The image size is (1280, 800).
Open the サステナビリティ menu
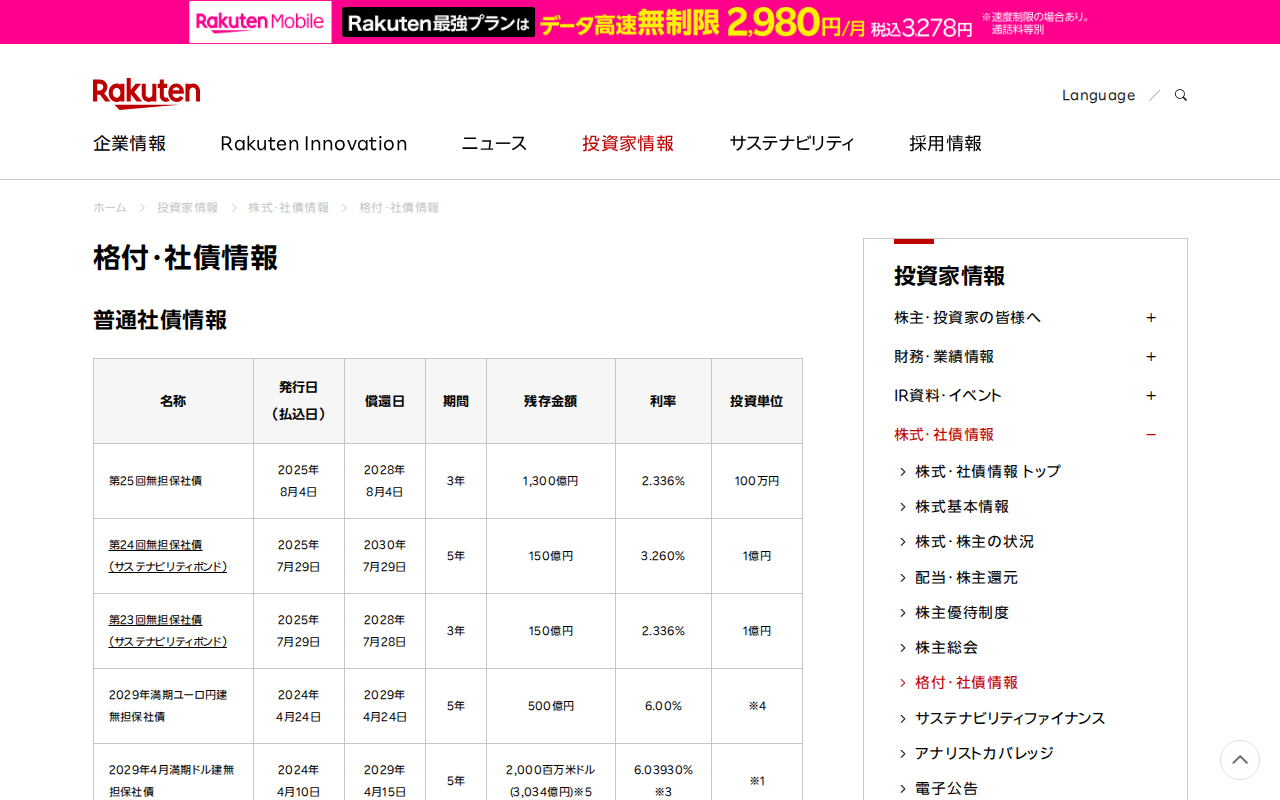[791, 143]
